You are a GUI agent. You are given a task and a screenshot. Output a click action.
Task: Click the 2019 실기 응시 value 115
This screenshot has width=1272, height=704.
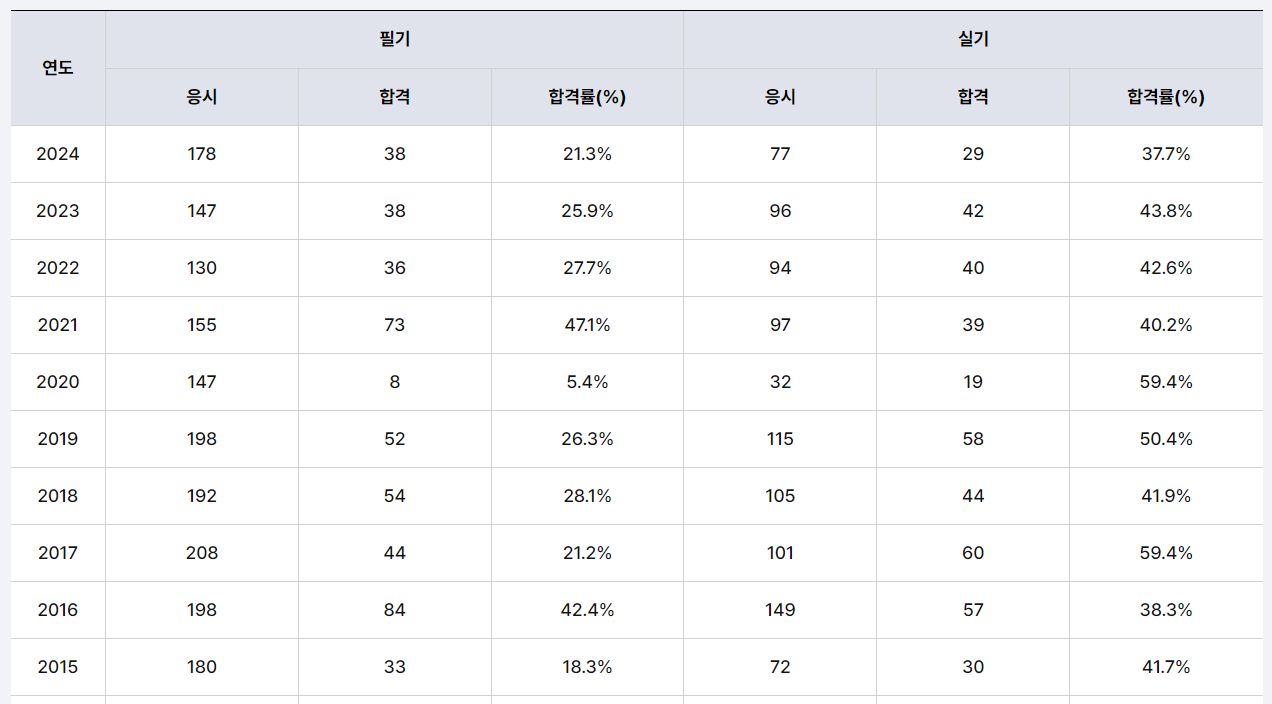(780, 439)
